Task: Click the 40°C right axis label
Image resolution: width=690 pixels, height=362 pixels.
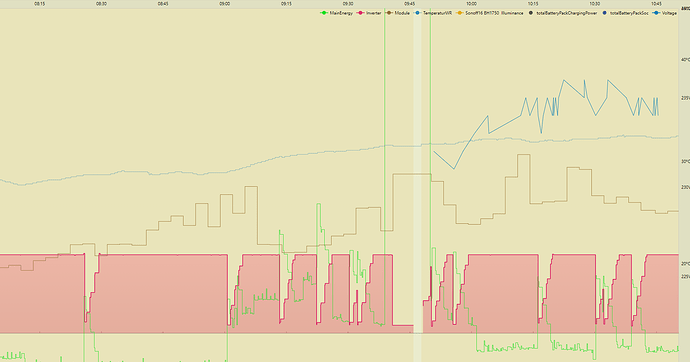Action: pyautogui.click(x=685, y=60)
